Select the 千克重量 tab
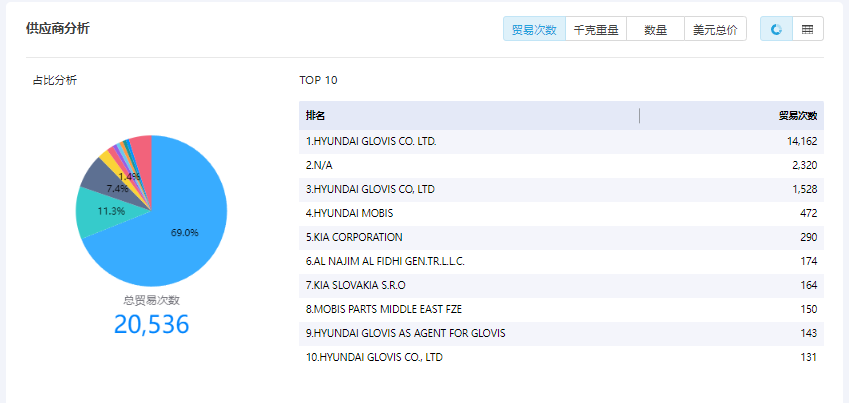 coord(596,30)
